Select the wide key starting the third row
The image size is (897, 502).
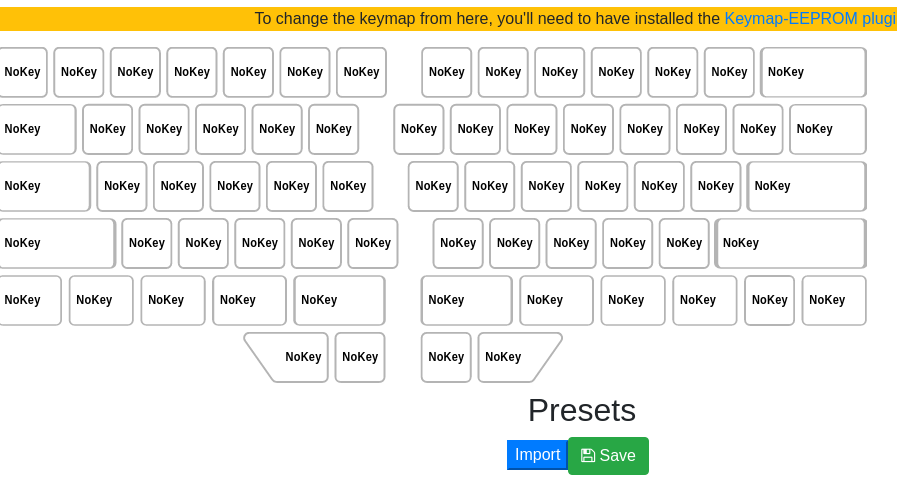coord(45,186)
